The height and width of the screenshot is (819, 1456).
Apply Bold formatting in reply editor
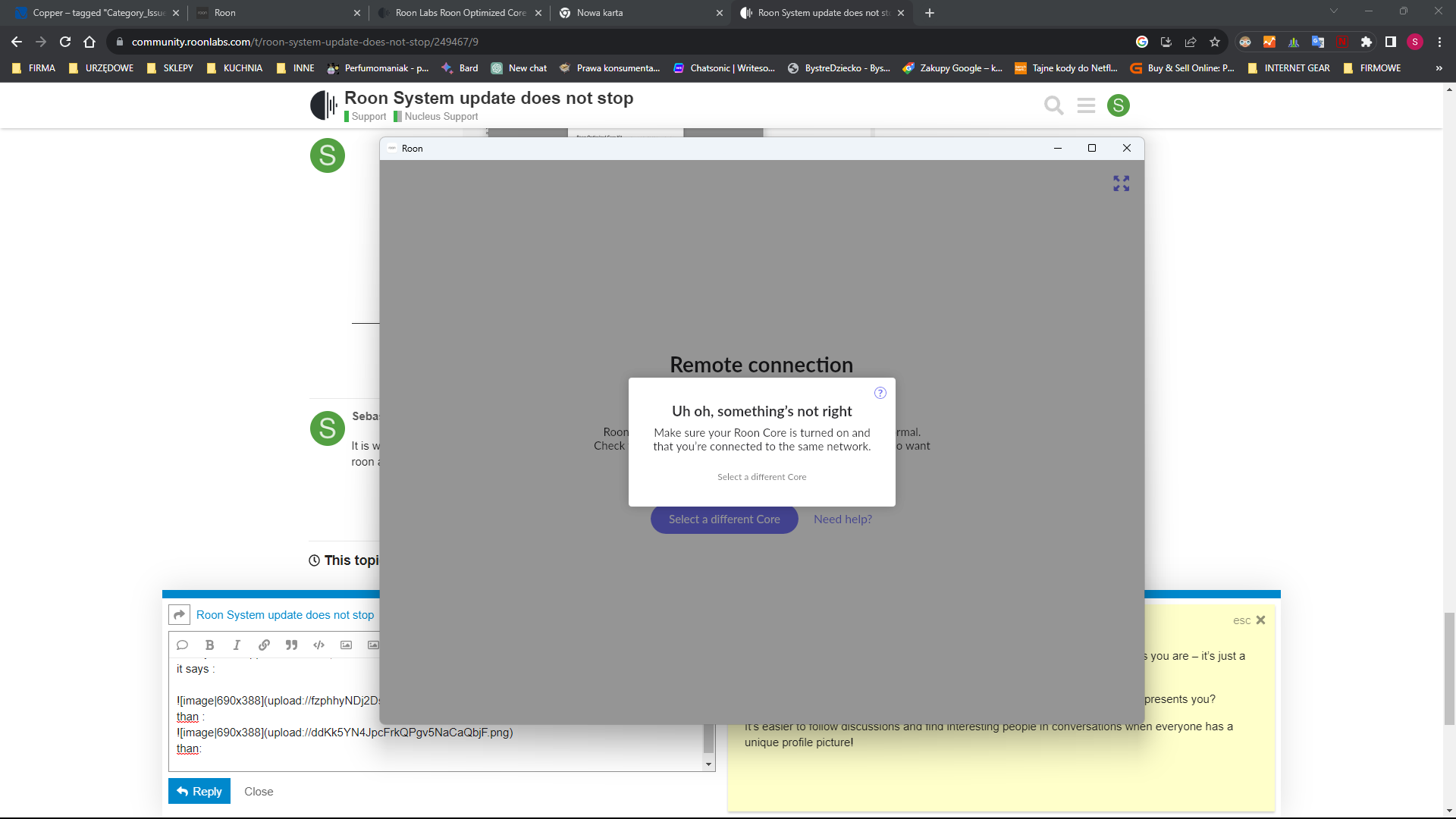(209, 645)
